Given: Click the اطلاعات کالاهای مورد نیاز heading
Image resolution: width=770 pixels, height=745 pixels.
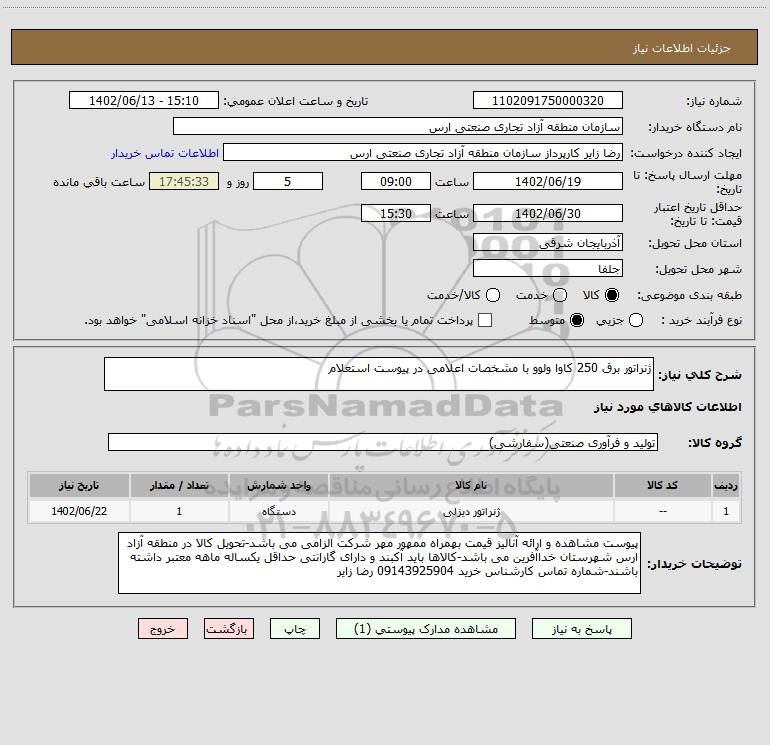Looking at the screenshot, I should 667,407.
